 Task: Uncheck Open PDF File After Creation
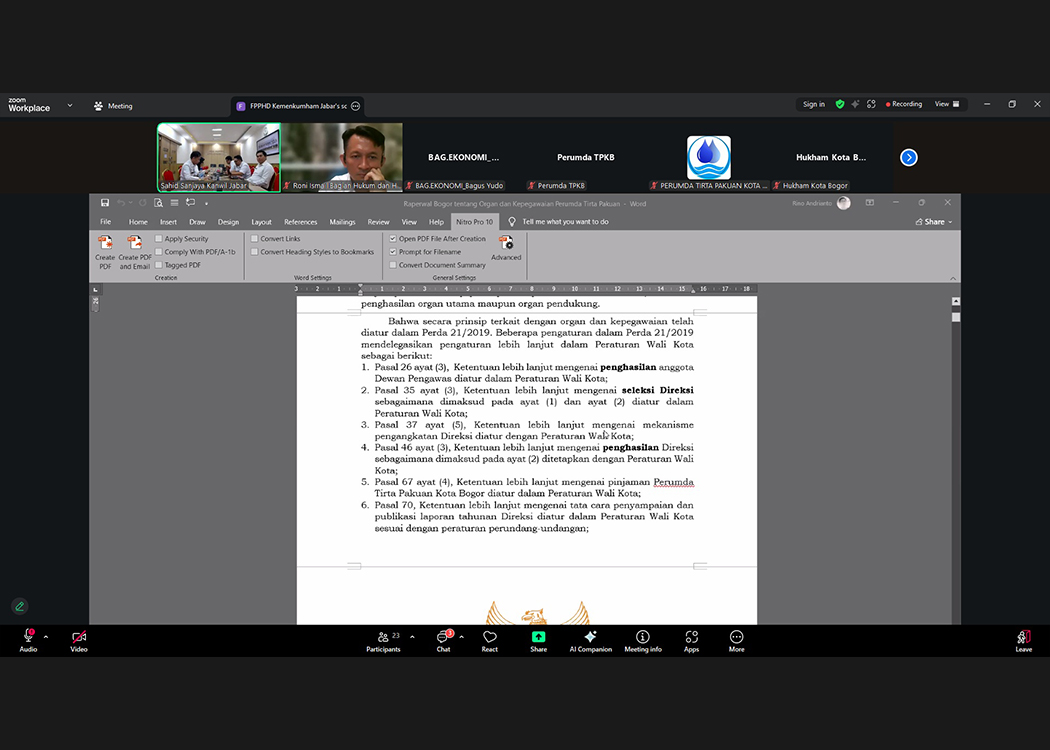pyautogui.click(x=393, y=239)
